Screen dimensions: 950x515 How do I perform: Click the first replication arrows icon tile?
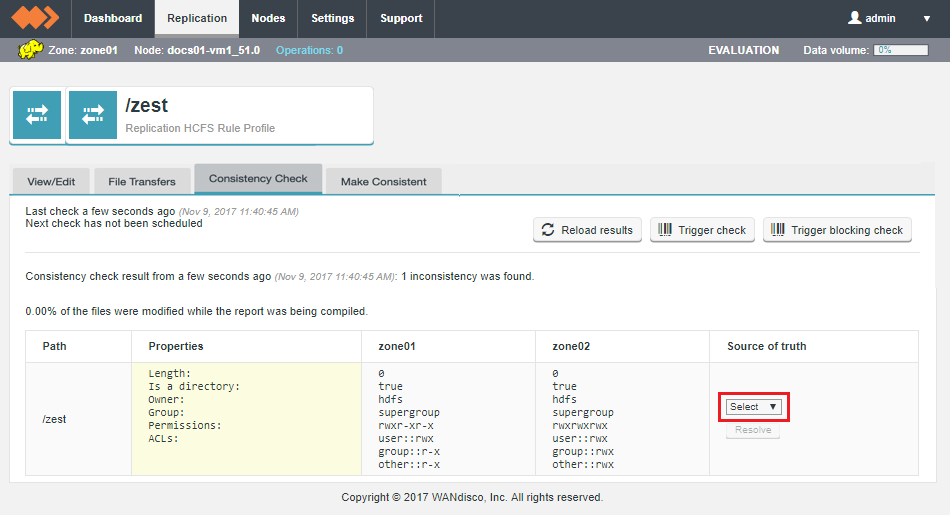click(x=37, y=116)
